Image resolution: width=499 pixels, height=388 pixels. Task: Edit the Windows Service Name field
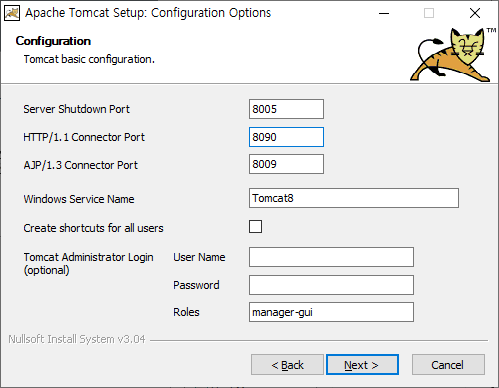[354, 198]
